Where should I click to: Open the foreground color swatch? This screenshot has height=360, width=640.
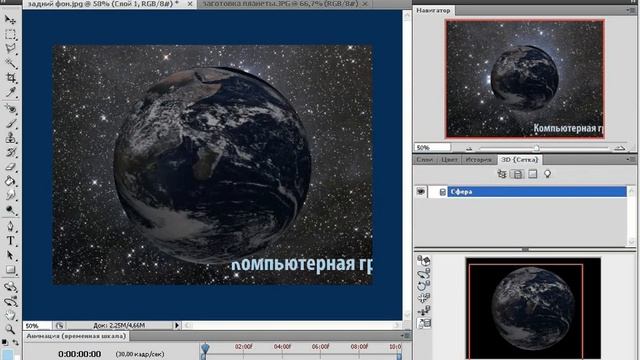pyautogui.click(x=7, y=354)
